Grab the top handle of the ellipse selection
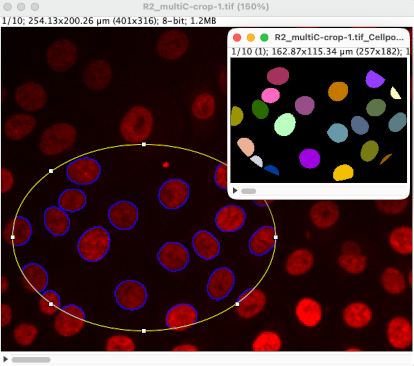Viewport: 414px width, 366px height. (x=144, y=144)
